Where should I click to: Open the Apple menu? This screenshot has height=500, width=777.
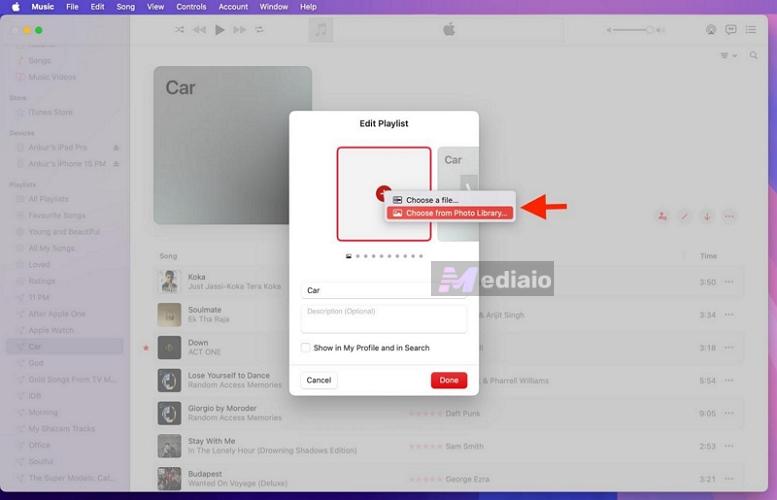(x=15, y=7)
